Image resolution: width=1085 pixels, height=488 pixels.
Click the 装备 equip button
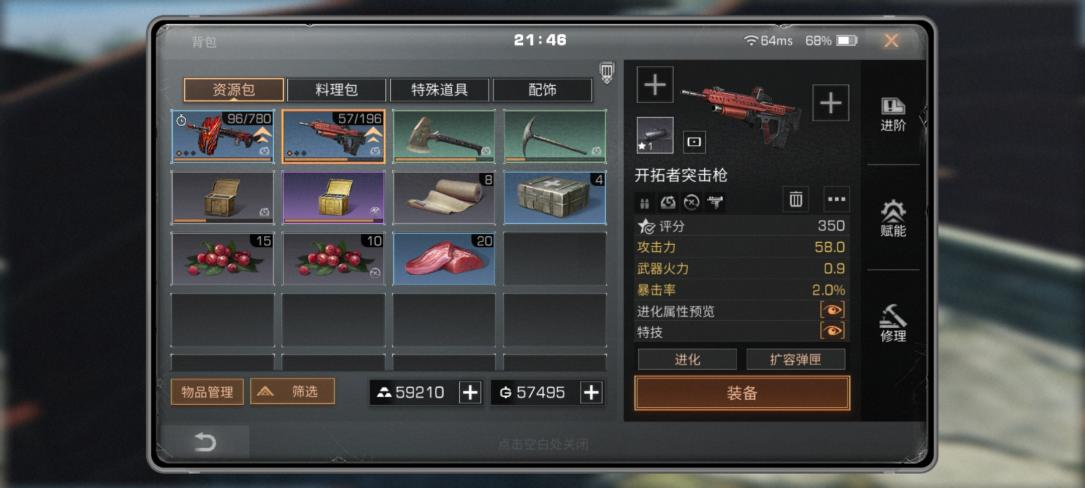(x=742, y=394)
